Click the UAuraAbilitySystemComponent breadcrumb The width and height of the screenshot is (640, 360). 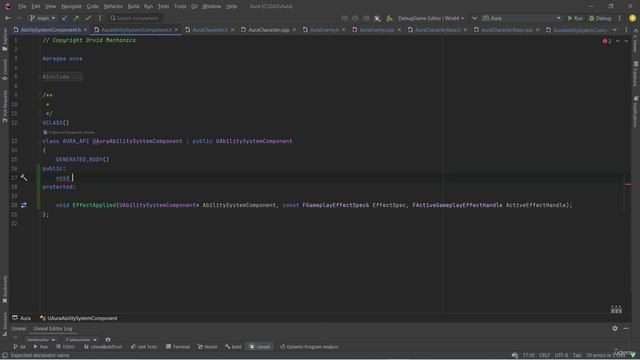pos(78,318)
